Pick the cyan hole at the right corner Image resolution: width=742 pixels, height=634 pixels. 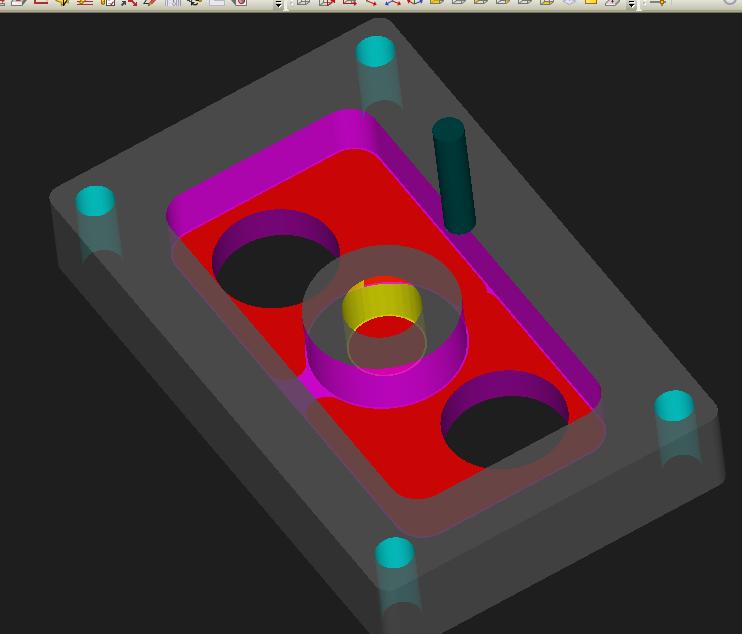[x=674, y=405]
